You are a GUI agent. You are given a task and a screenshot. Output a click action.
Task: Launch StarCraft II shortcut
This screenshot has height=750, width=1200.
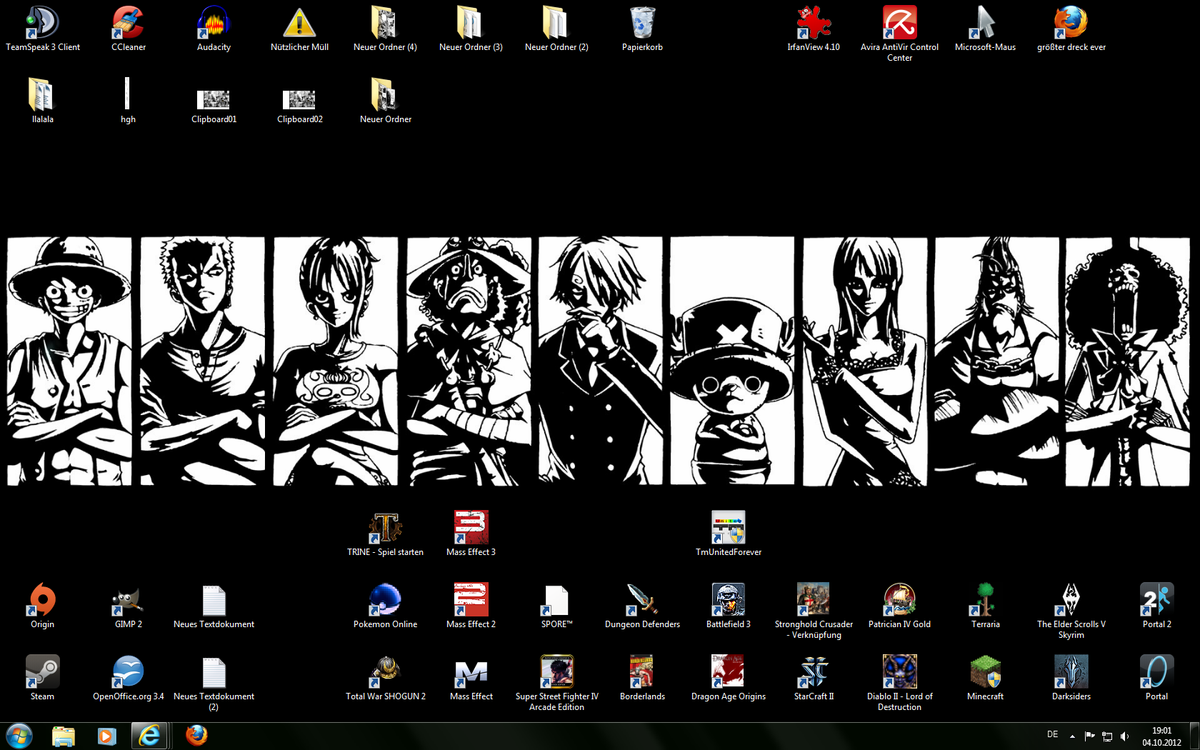pos(813,677)
